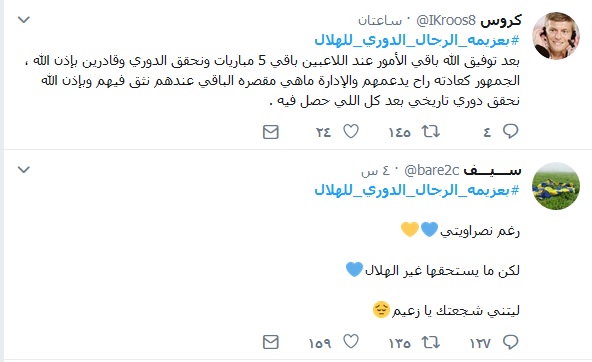This screenshot has height=362, width=592.
Task: Reply to the bare2c tweet
Action: click(510, 342)
